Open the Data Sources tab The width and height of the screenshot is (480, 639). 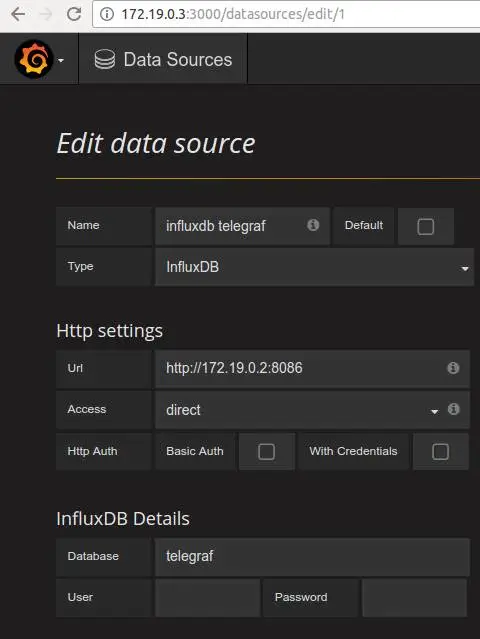click(163, 59)
